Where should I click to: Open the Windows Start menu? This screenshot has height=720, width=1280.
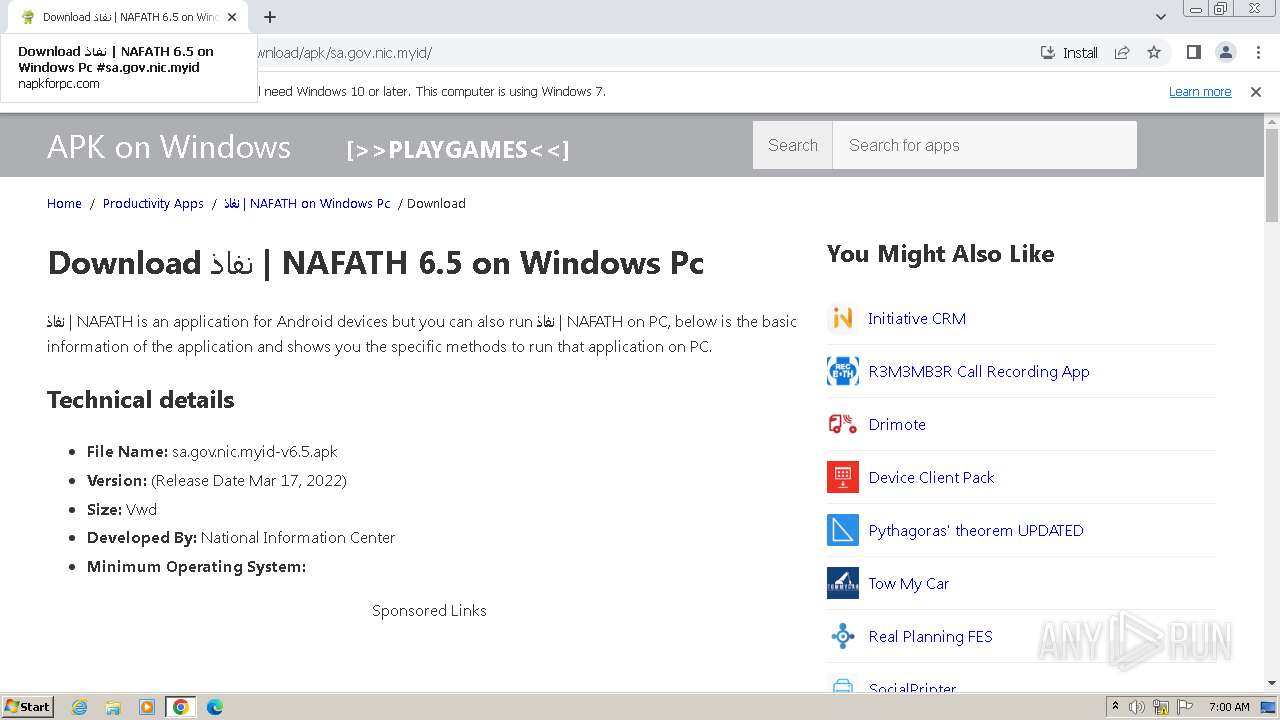28,707
